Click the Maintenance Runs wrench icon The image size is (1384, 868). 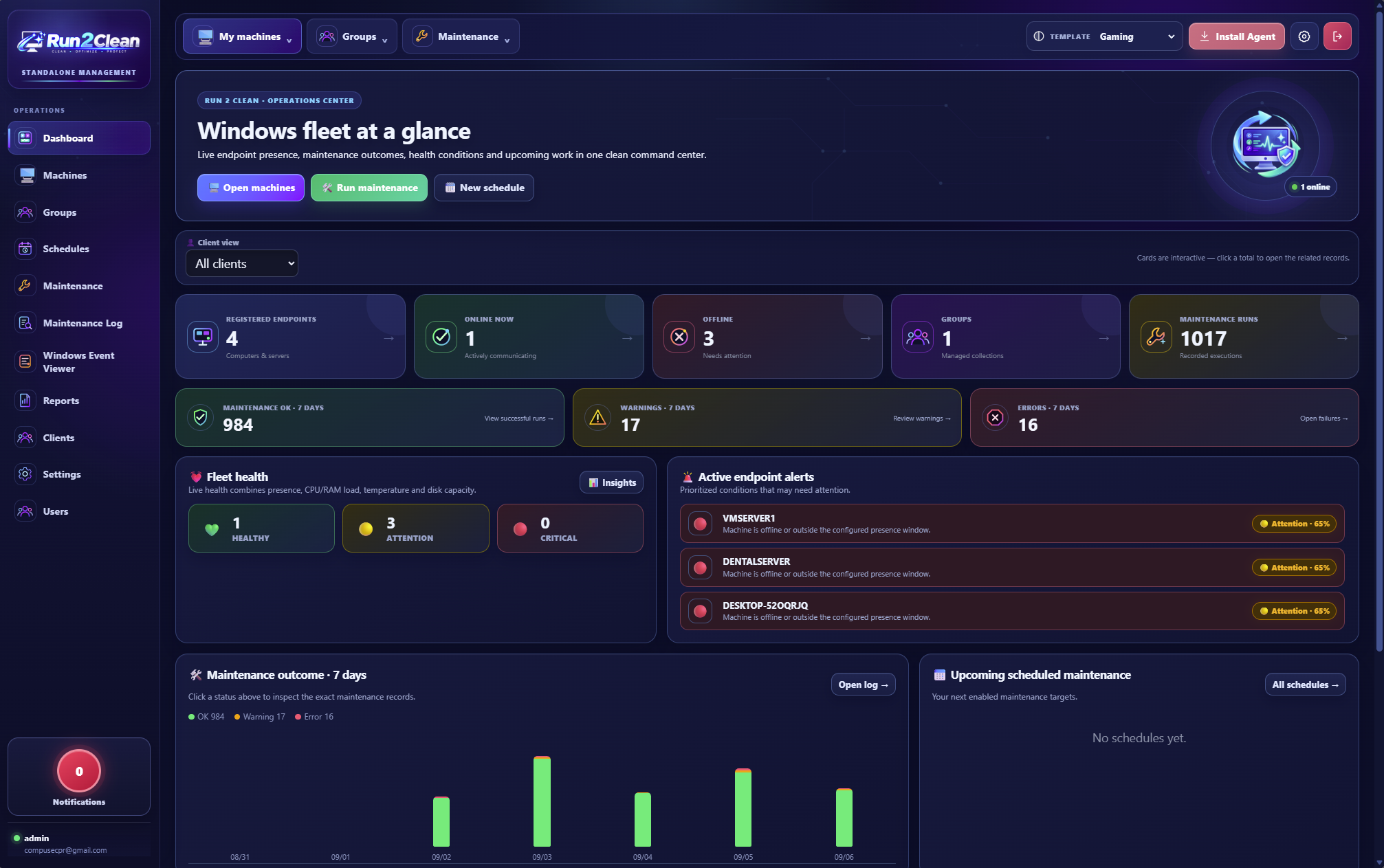point(1156,337)
